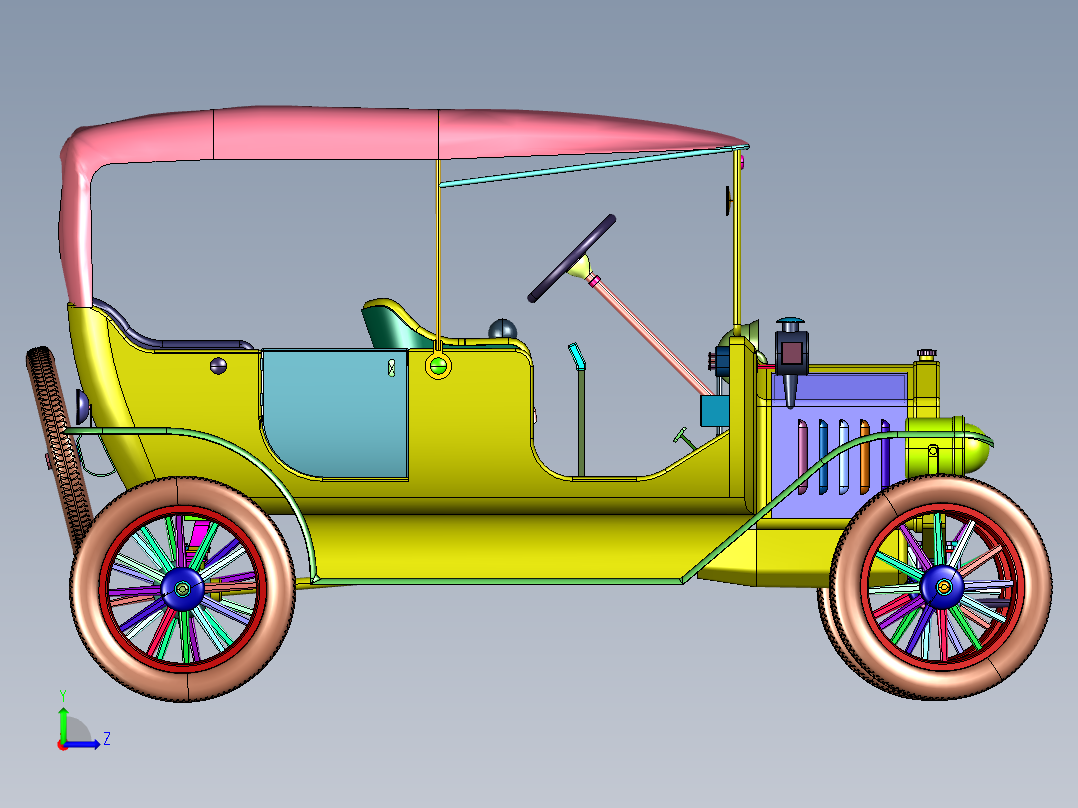This screenshot has width=1078, height=808.
Task: Click the pink hood louver vent
Action: [802, 457]
